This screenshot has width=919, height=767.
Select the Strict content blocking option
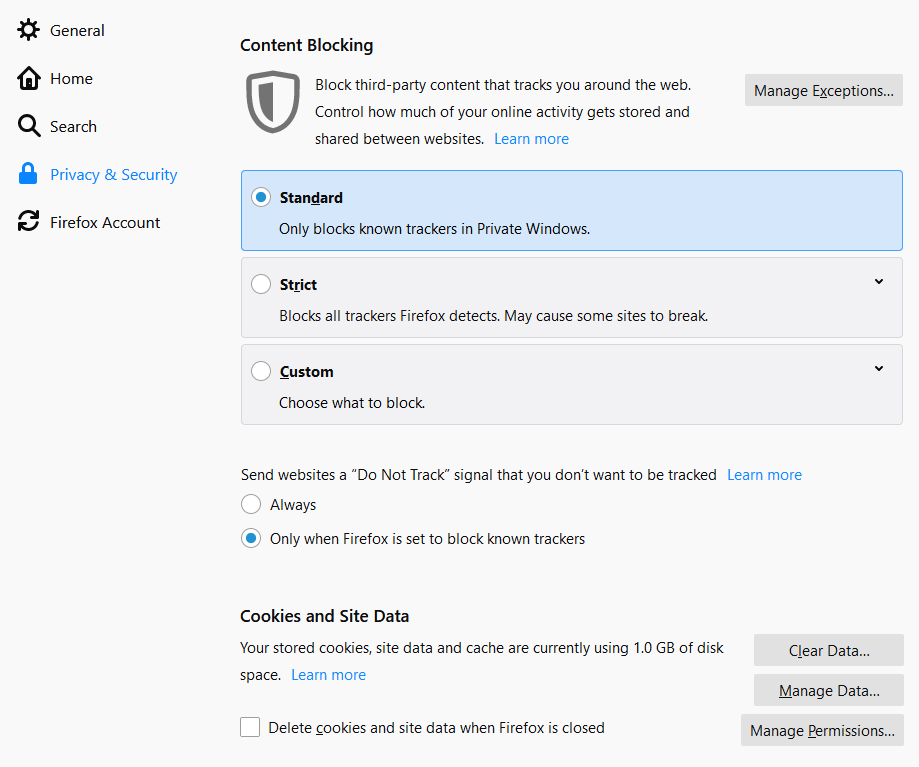pyautogui.click(x=260, y=283)
